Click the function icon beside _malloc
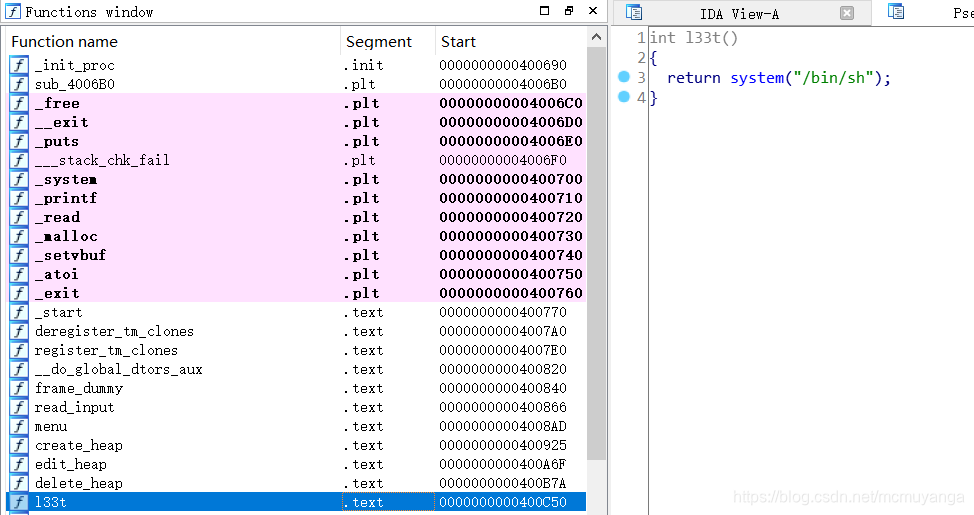 19,236
